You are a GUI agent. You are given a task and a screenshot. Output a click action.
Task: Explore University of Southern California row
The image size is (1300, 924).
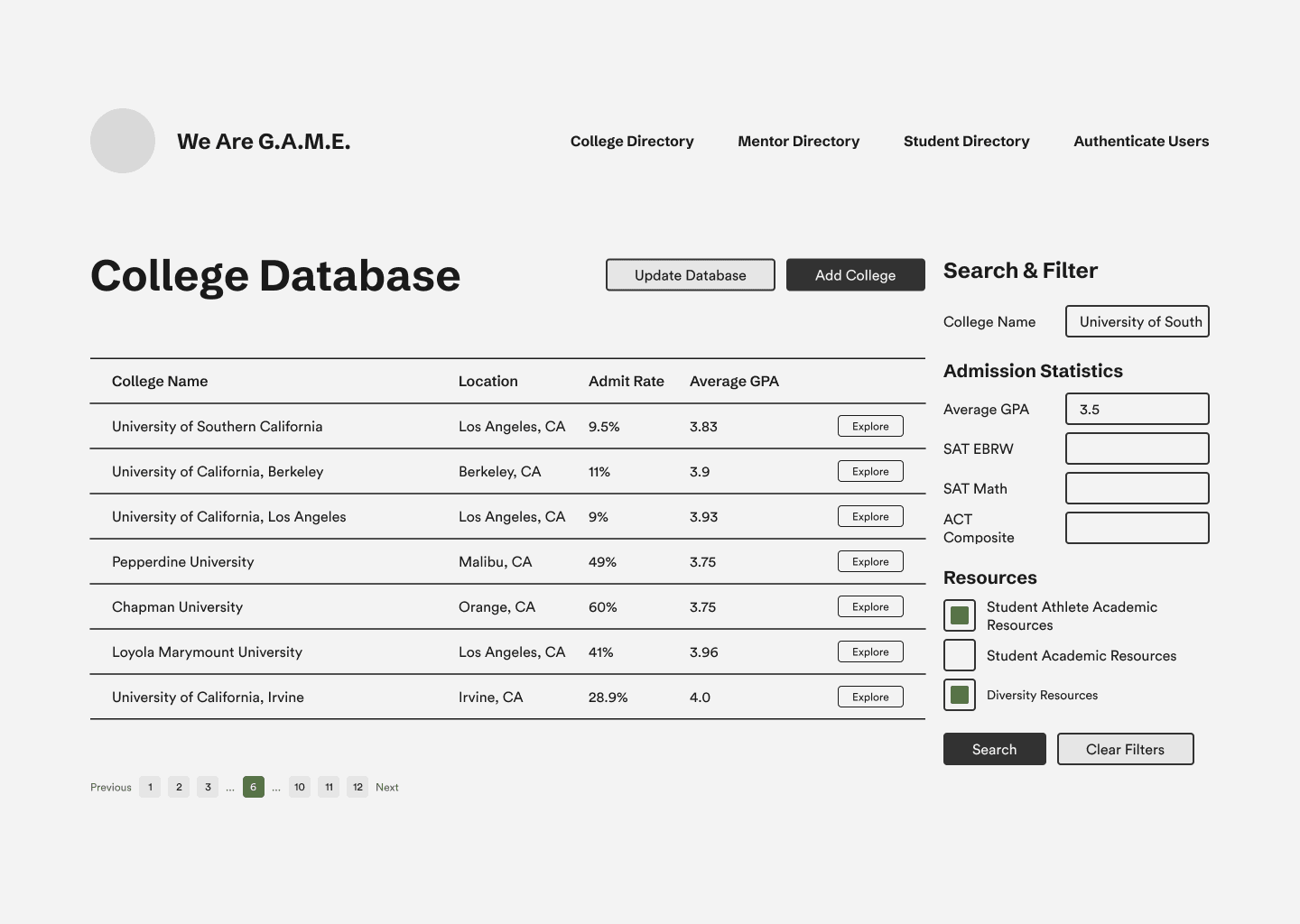870,426
